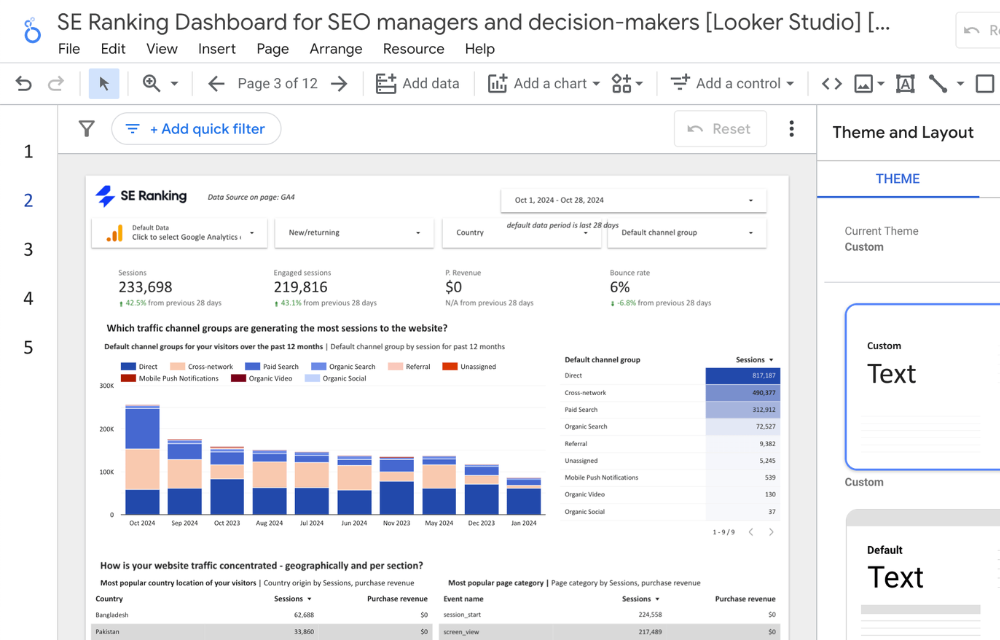Go to the previous page arrow

216,84
